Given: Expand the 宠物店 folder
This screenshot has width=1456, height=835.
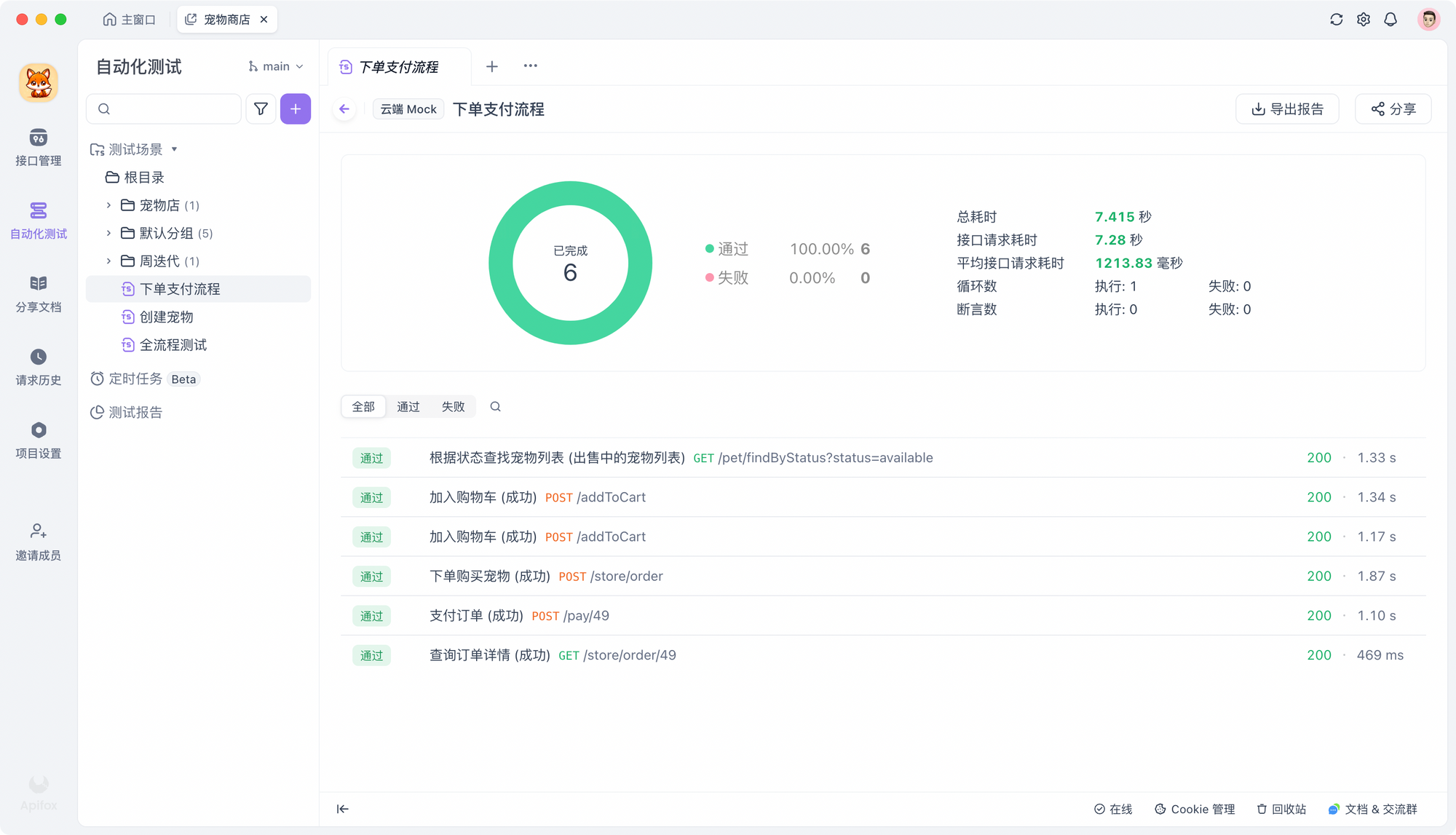Looking at the screenshot, I should [x=108, y=205].
